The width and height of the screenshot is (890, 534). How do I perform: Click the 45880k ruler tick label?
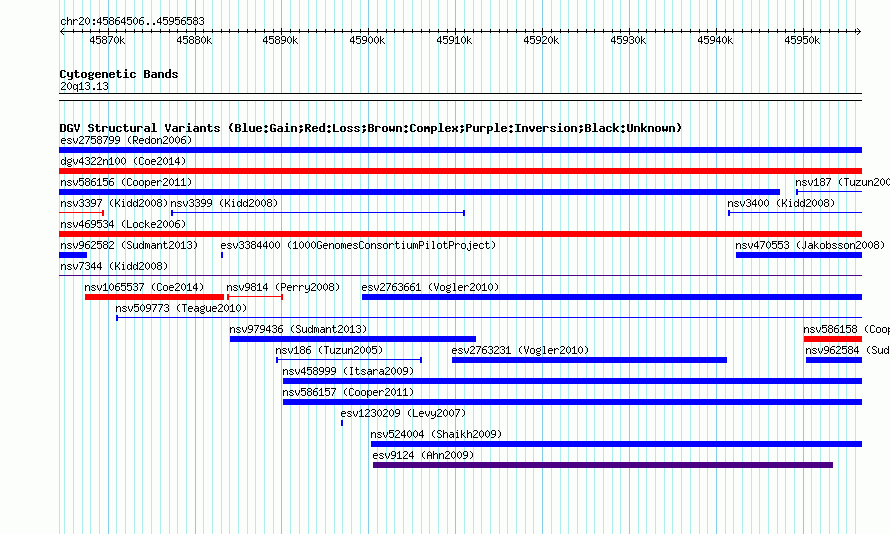tap(194, 40)
